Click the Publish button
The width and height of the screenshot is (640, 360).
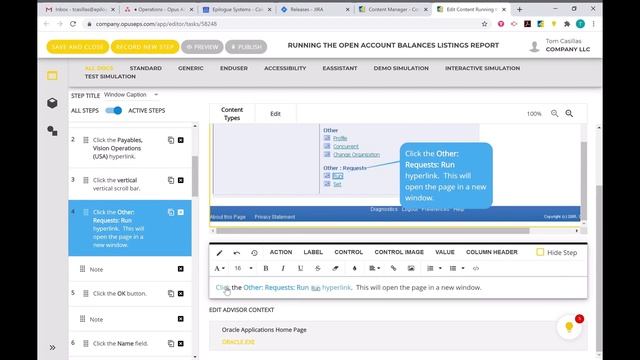pyautogui.click(x=246, y=47)
